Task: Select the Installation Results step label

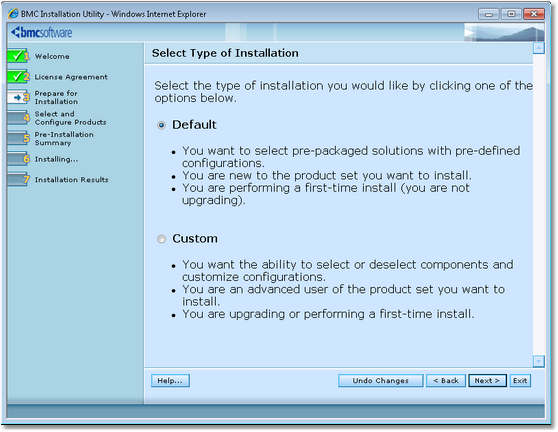Action: [72, 180]
